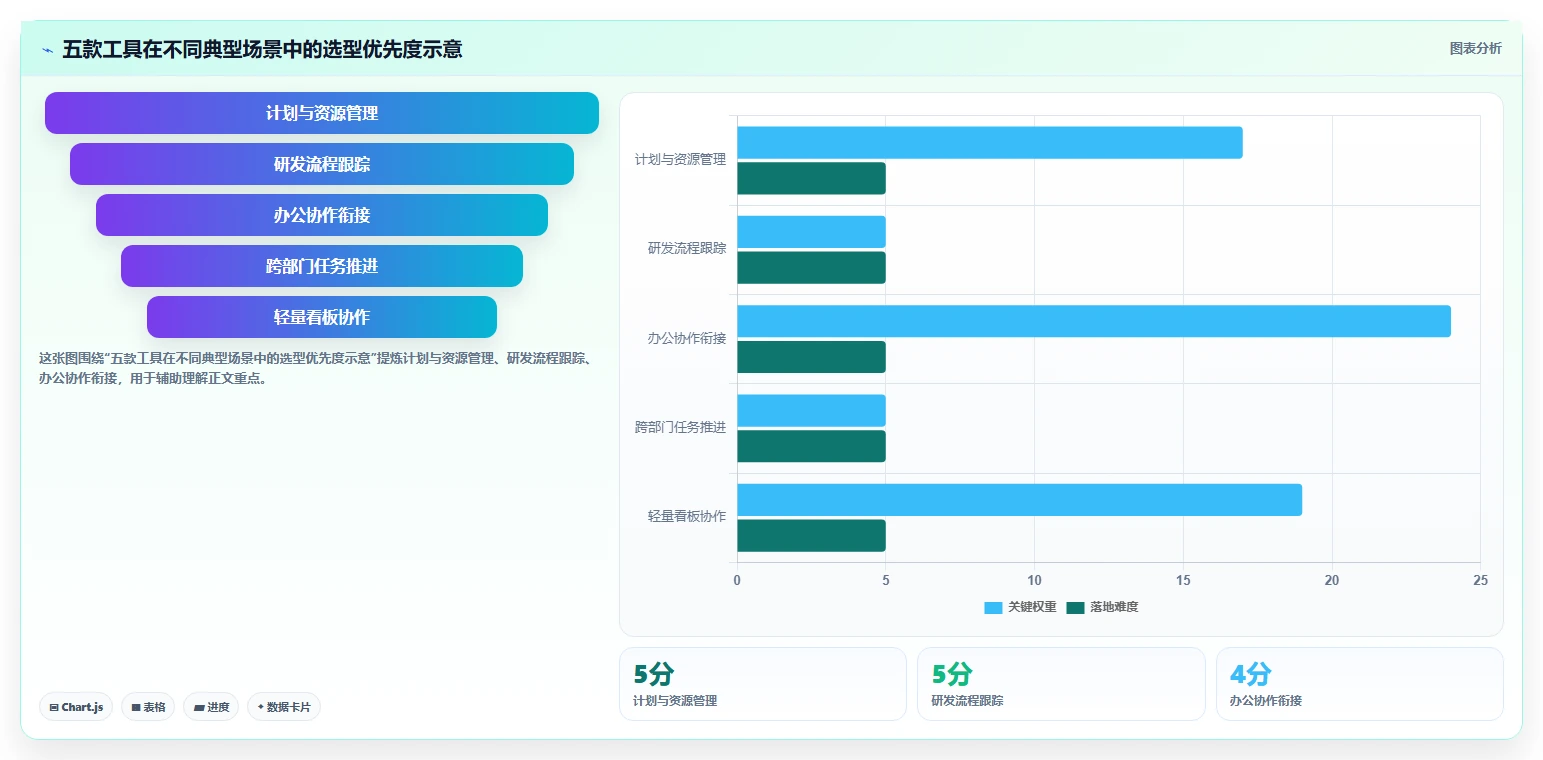
Task: Open the 4分 办公协作衔接 data card
Action: point(1359,684)
